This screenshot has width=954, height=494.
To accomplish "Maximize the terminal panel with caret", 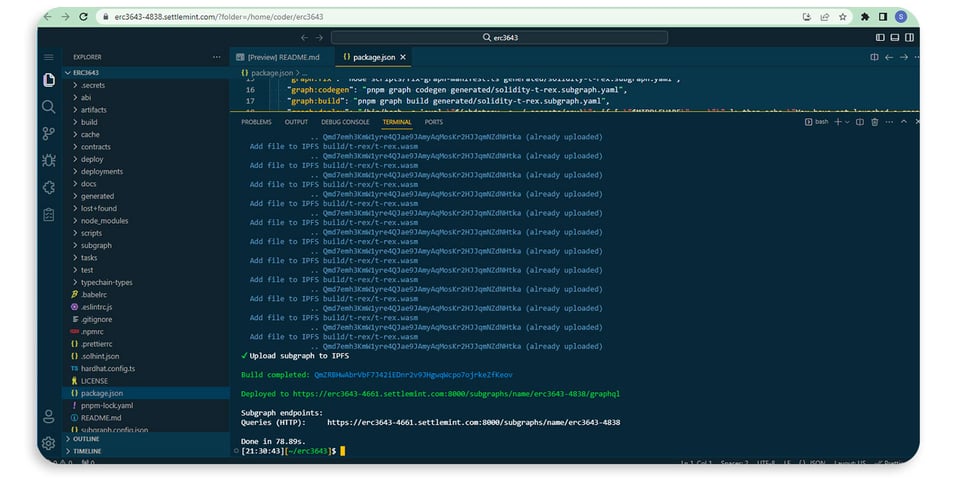I will pyautogui.click(x=904, y=122).
